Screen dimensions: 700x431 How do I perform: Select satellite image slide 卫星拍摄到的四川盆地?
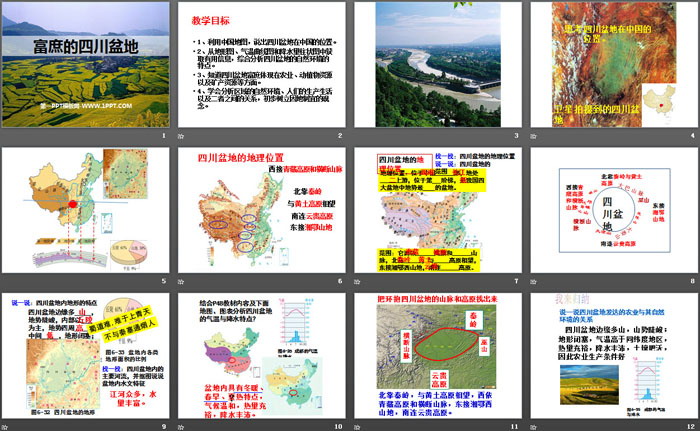pyautogui.click(x=614, y=65)
